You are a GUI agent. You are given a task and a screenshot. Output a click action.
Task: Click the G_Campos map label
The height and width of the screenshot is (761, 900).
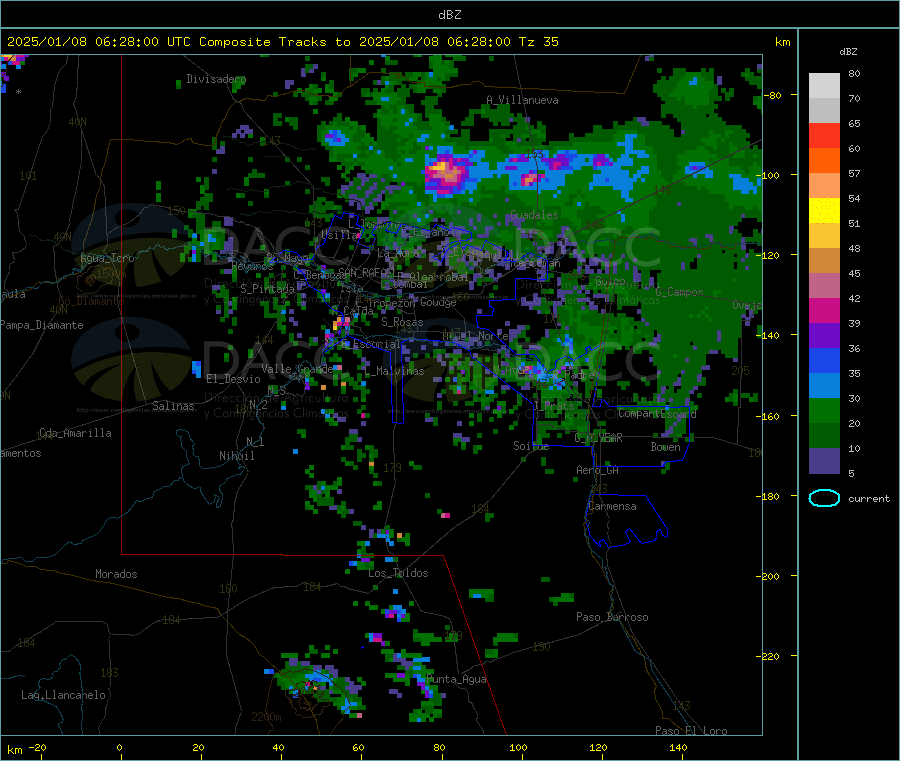tap(680, 292)
